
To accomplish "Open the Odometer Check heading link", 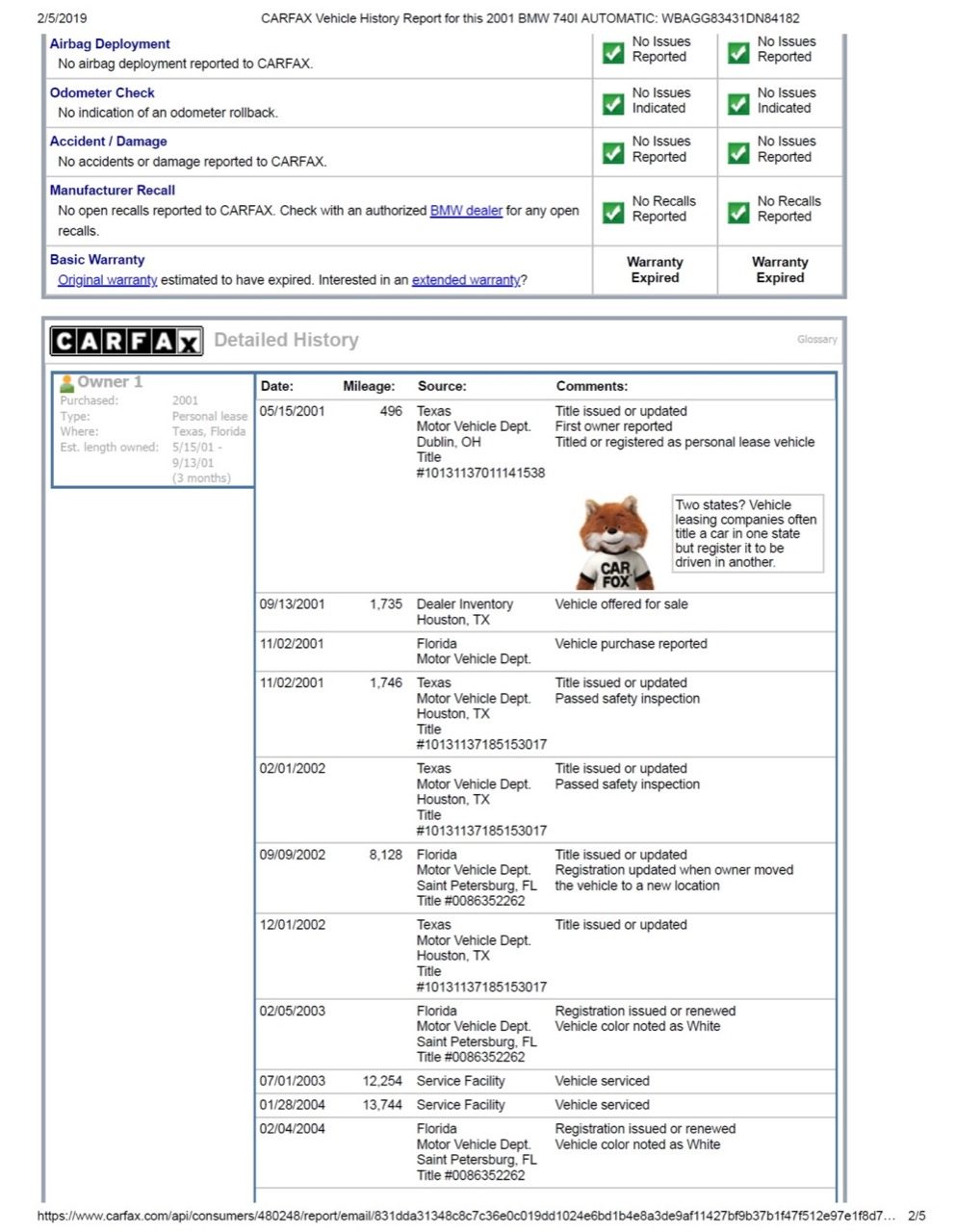I will coord(102,93).
